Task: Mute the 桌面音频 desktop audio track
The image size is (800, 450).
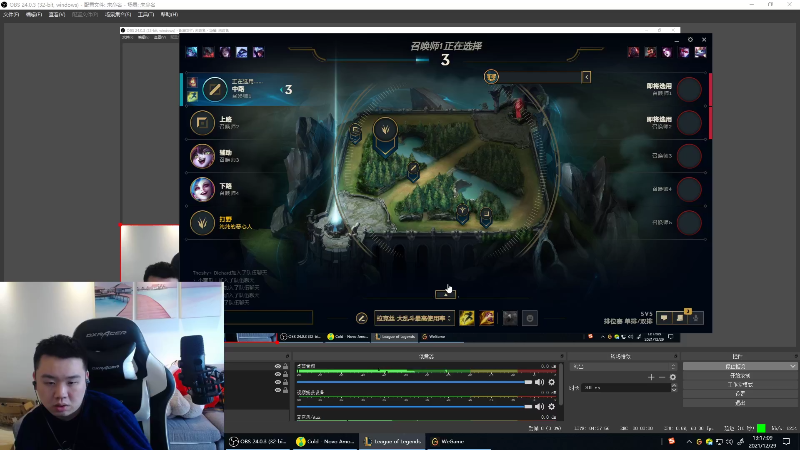Action: pos(539,382)
